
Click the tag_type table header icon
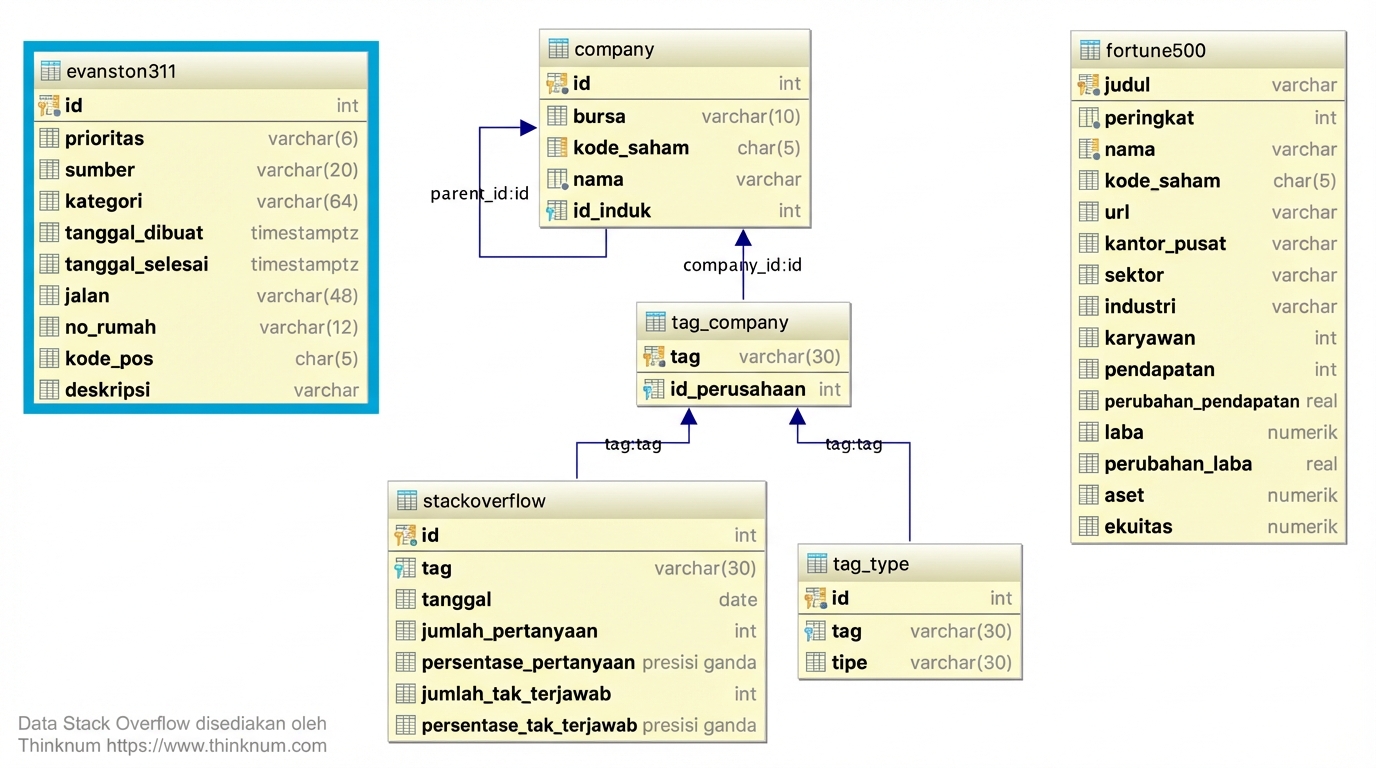[x=817, y=564]
